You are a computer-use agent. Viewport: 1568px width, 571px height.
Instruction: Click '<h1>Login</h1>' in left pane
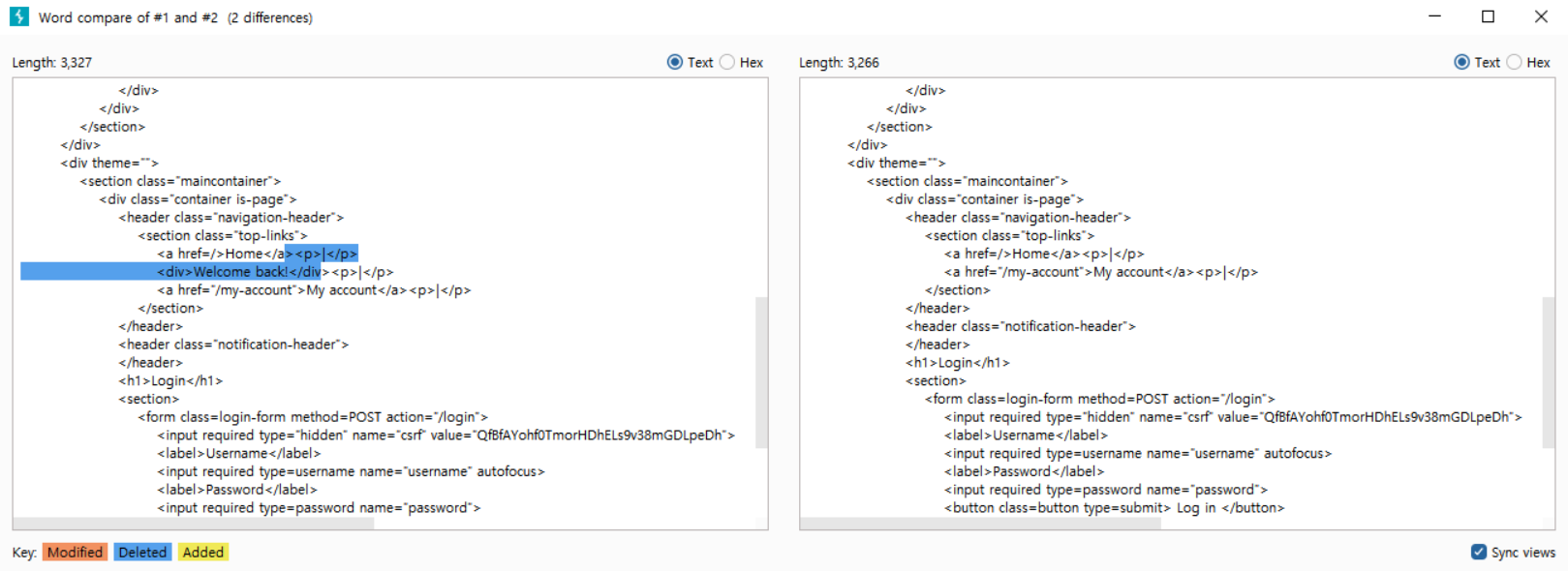170,380
